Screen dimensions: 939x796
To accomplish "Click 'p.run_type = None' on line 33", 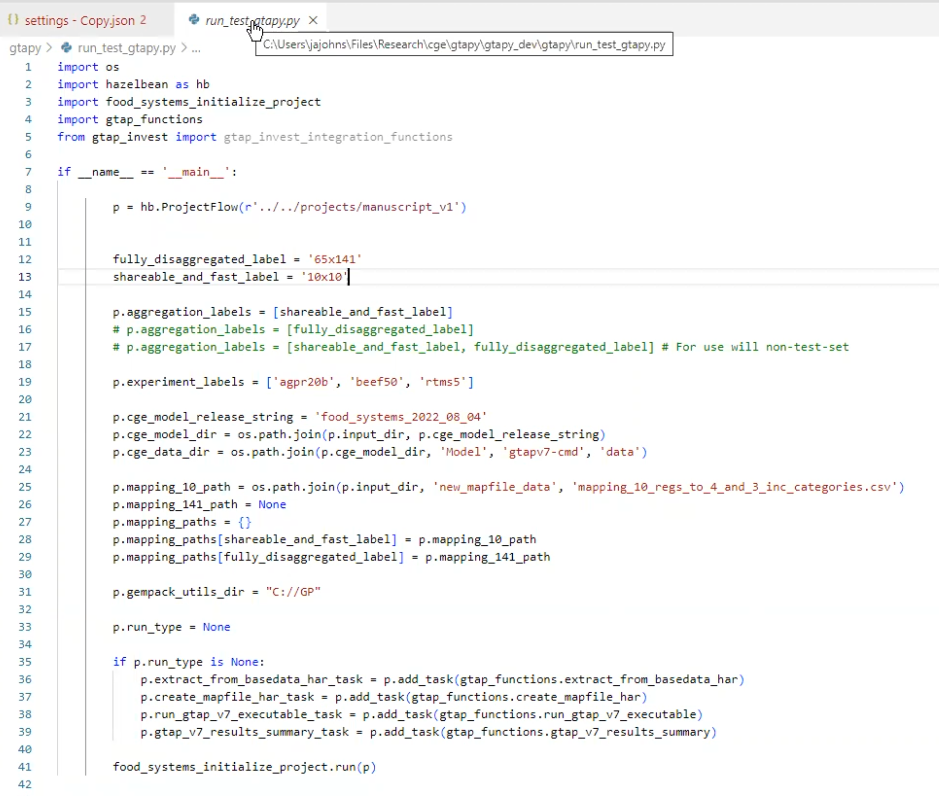I will click(171, 627).
